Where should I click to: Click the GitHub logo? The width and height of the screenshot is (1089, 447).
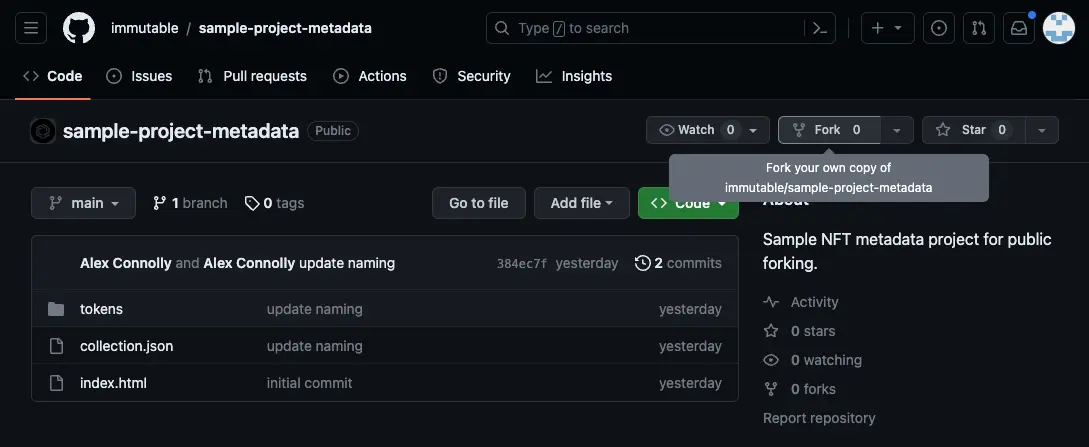(78, 28)
